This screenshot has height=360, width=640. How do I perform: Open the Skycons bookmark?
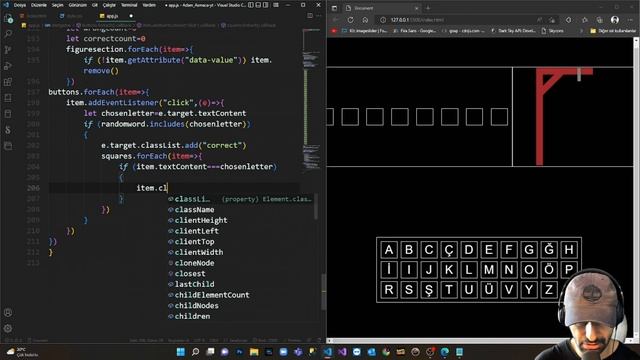click(x=552, y=31)
